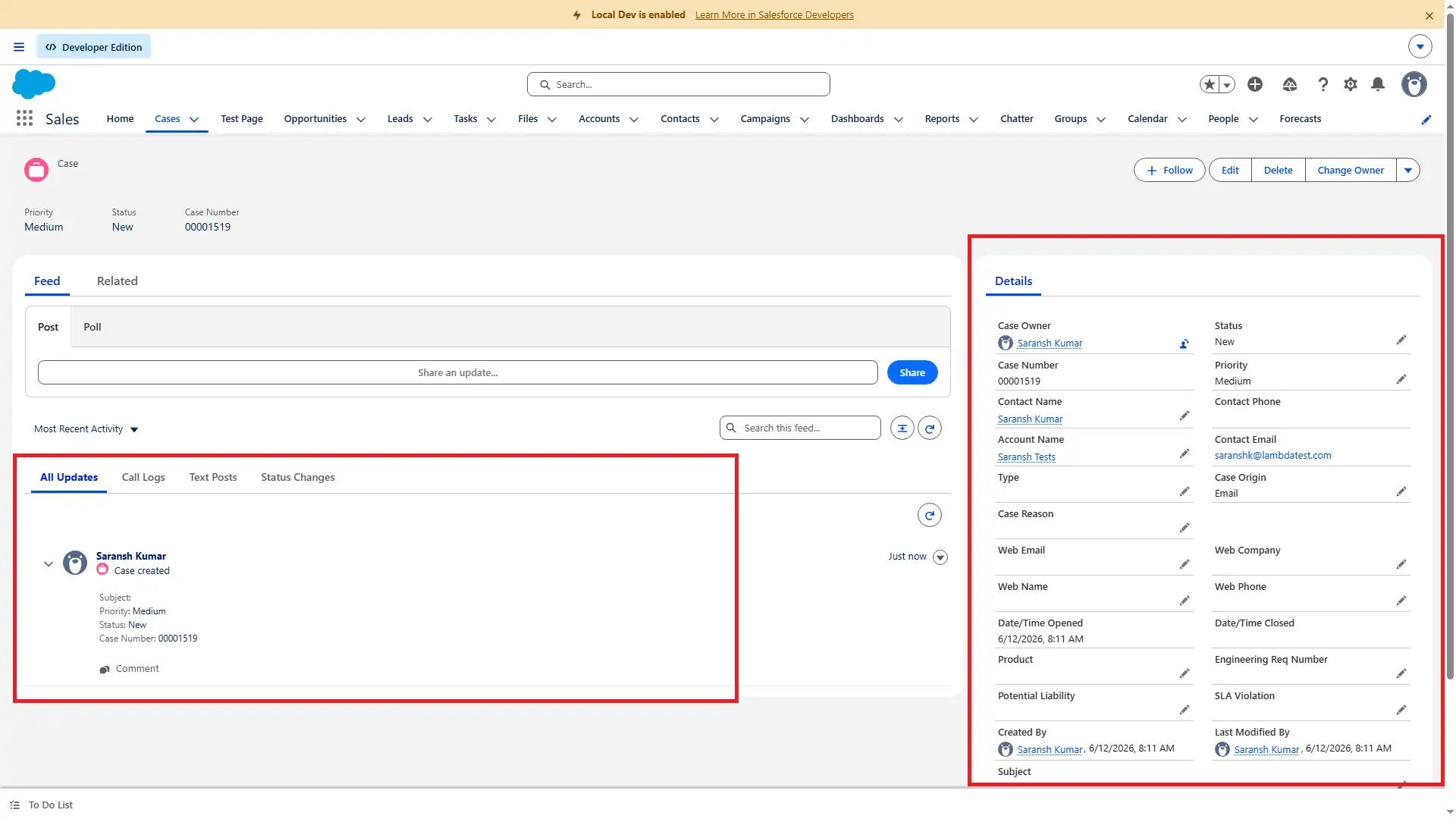Image resolution: width=1456 pixels, height=819 pixels.
Task: Edit Web Name with pencil icon
Action: click(1185, 601)
